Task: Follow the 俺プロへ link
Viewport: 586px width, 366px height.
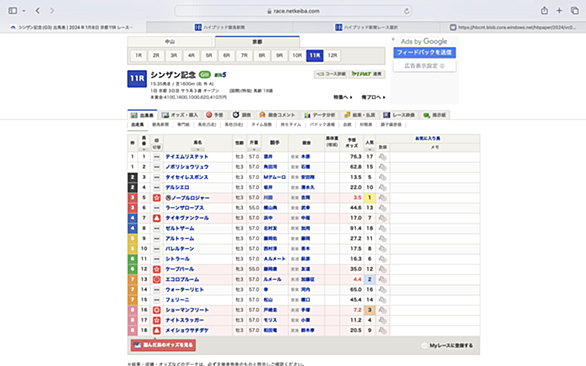Action: click(x=373, y=97)
